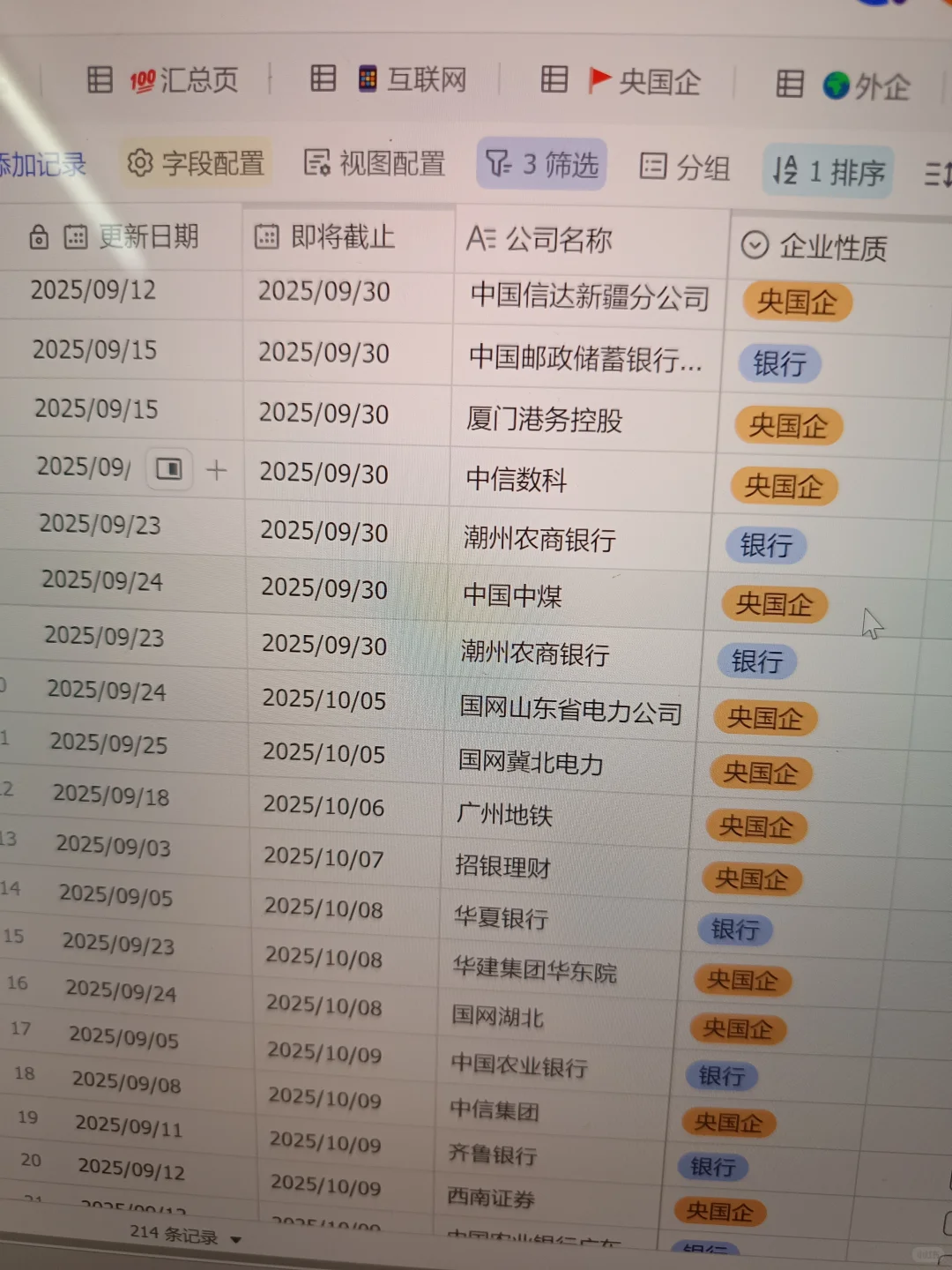
Task: Click the 添加记录 button
Action: click(x=42, y=164)
